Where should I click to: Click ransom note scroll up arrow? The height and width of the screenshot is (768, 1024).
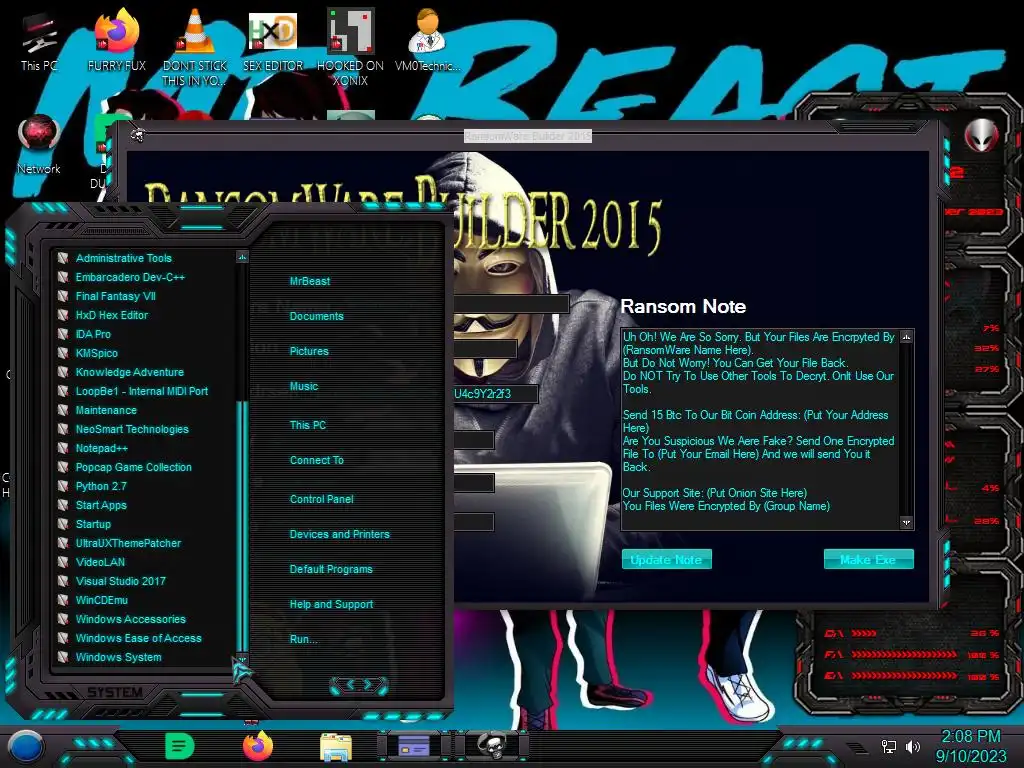pos(906,337)
